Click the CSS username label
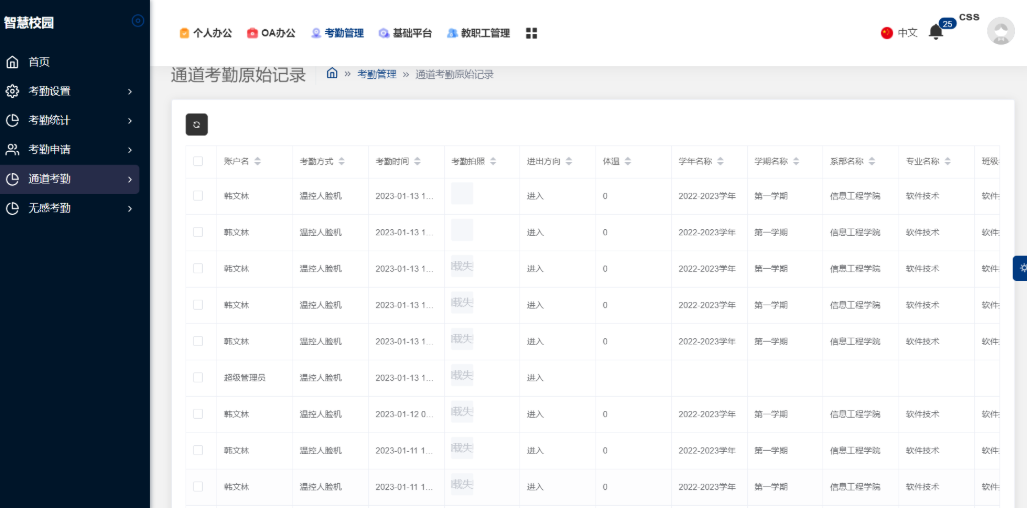Image resolution: width=1027 pixels, height=508 pixels. pyautogui.click(x=969, y=17)
